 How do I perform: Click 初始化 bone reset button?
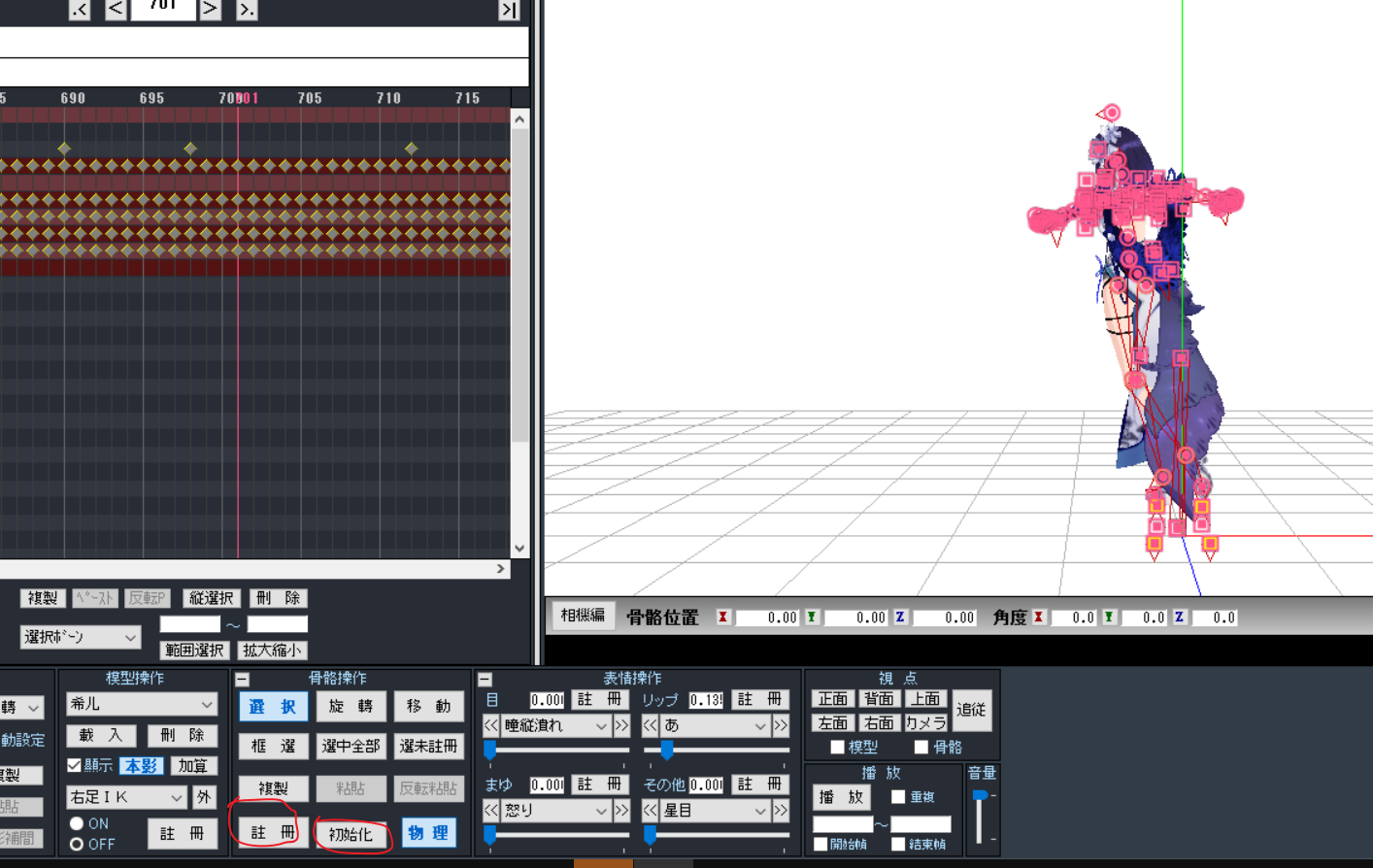(351, 833)
